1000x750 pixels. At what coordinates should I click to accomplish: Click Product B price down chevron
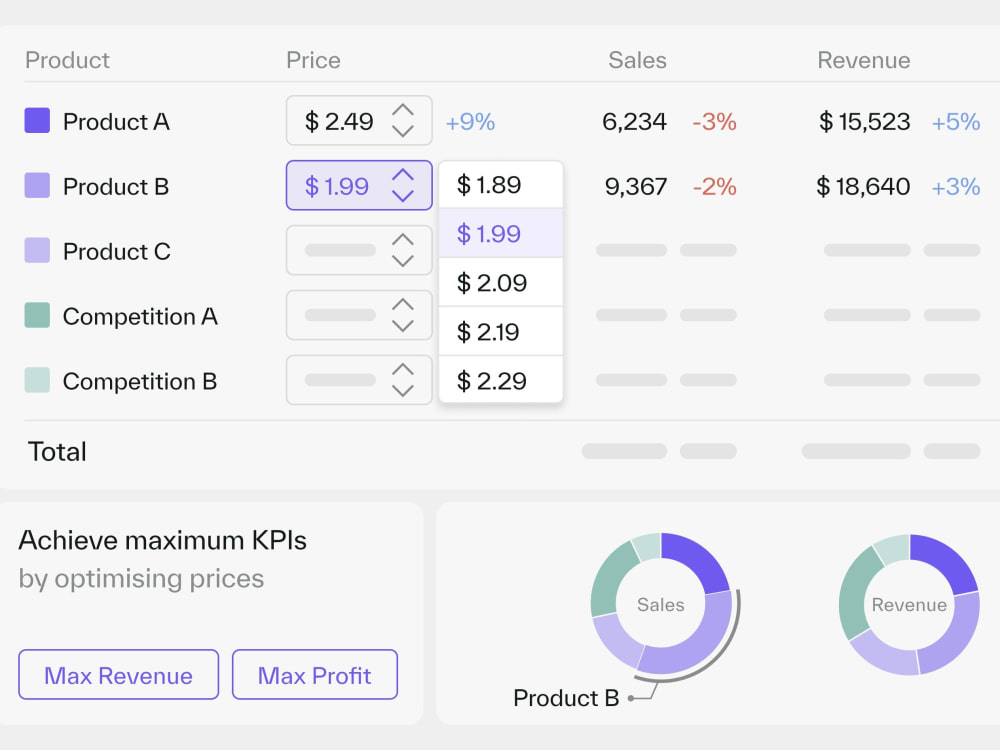402,196
